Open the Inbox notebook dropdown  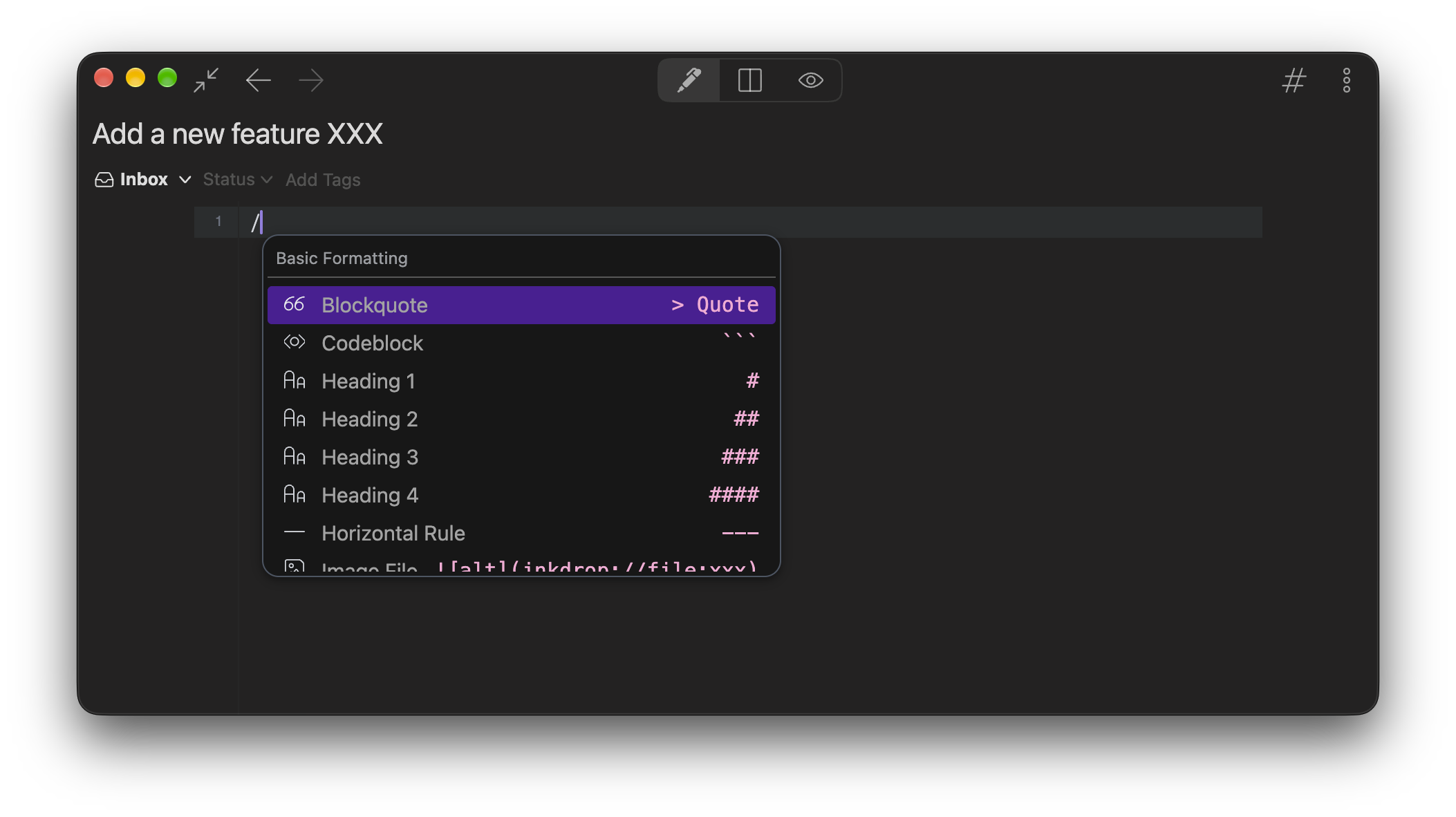[x=143, y=180]
